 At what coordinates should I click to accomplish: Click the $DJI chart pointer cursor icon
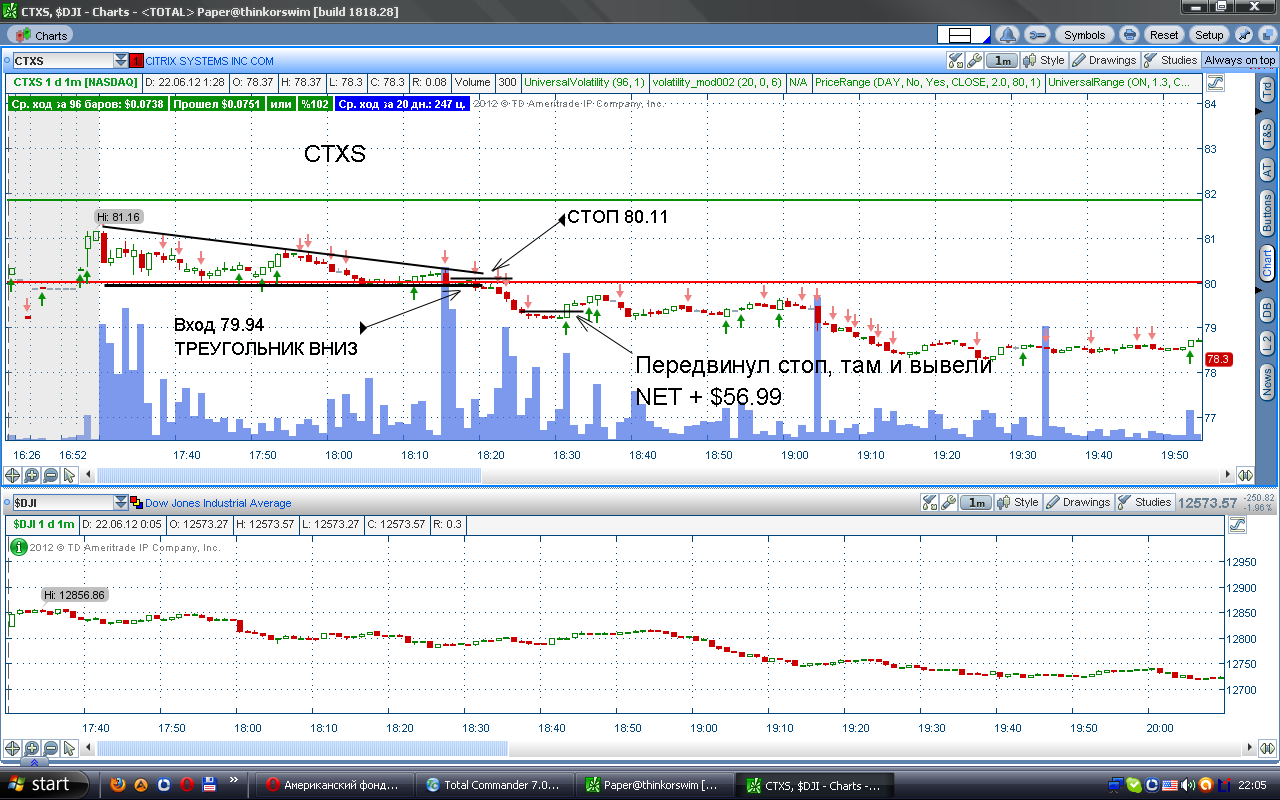(x=70, y=748)
